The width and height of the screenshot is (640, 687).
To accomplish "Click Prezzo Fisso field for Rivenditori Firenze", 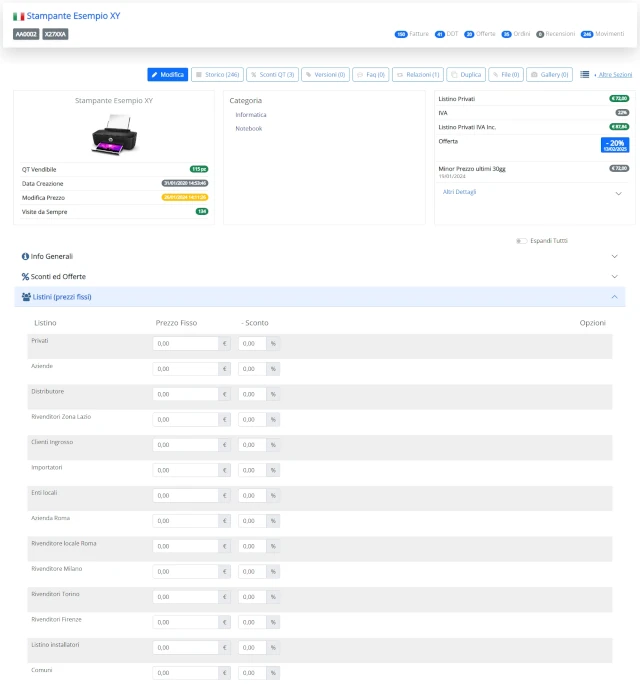I will (185, 622).
